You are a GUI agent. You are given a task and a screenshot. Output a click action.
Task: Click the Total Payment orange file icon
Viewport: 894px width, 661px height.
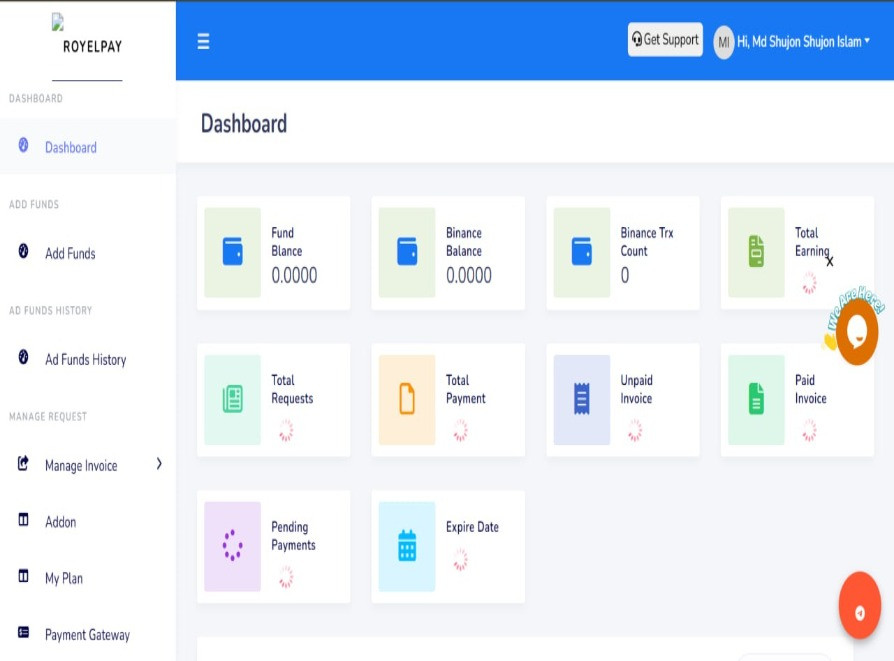click(407, 399)
